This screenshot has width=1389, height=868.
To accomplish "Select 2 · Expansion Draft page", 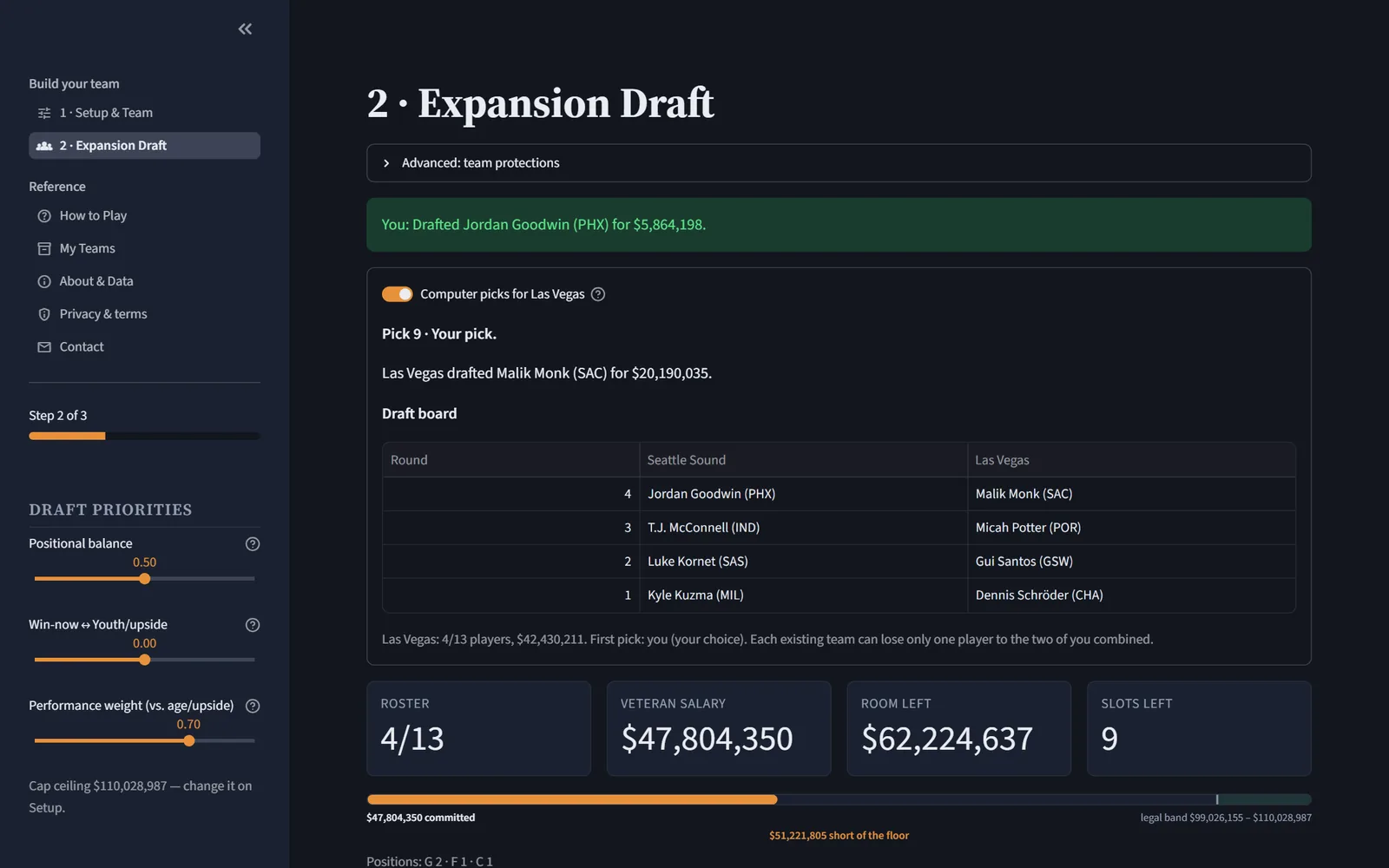I will 144,146.
